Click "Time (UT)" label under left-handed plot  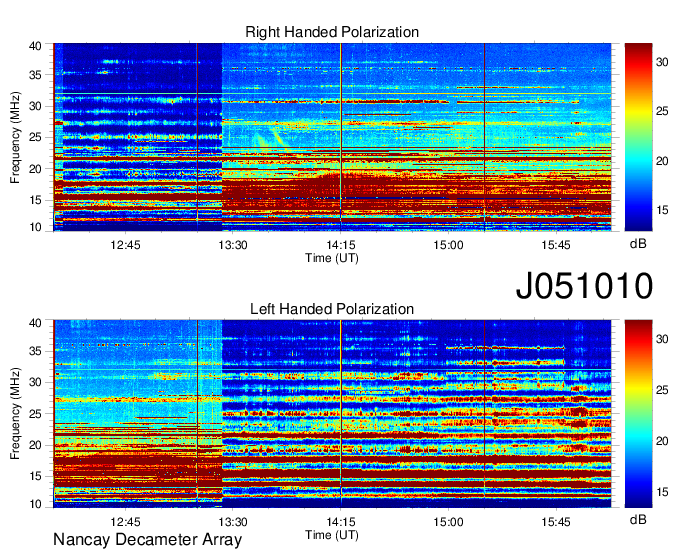pos(332,535)
